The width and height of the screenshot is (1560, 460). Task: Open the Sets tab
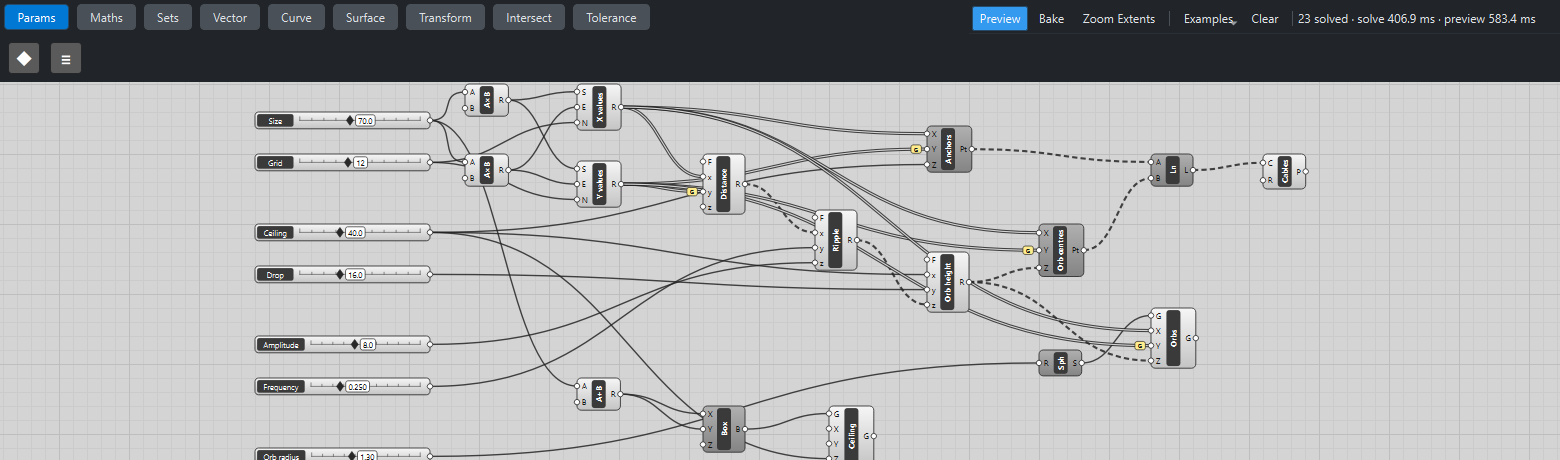[168, 17]
